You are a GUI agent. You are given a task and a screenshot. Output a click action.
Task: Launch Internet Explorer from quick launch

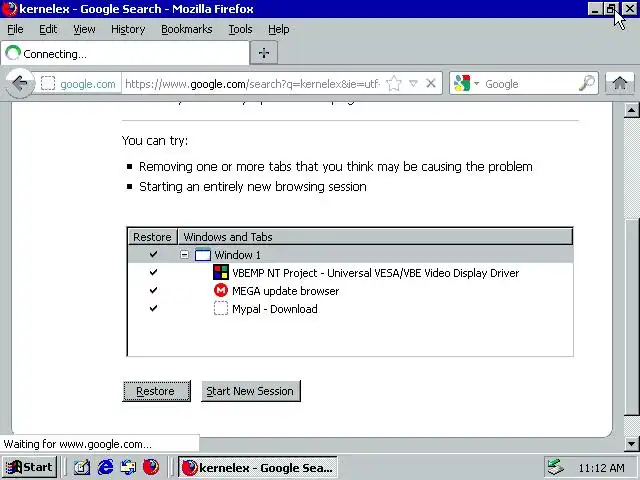pos(105,467)
